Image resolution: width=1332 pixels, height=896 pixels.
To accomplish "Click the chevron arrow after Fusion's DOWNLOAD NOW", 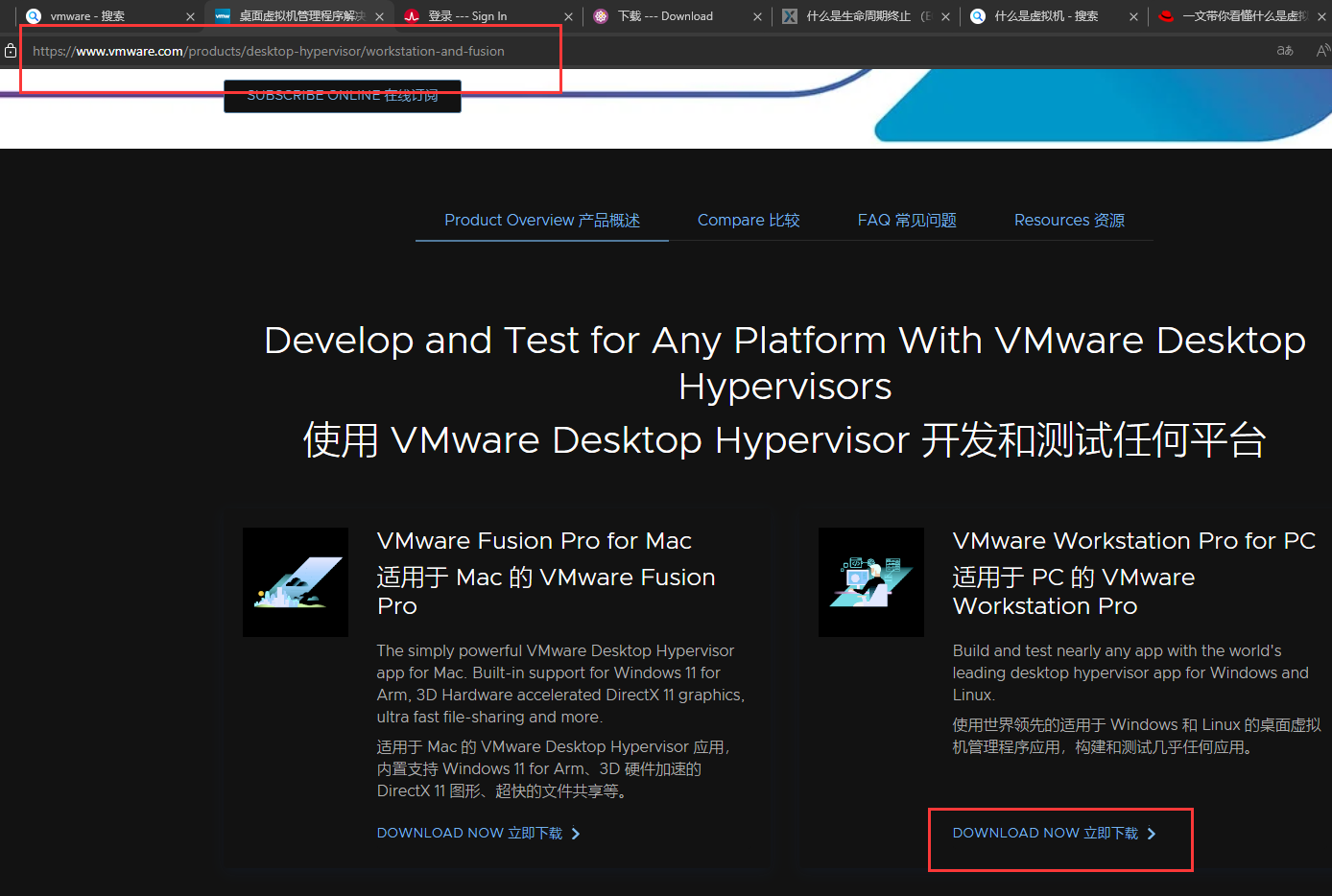I will tap(576, 834).
